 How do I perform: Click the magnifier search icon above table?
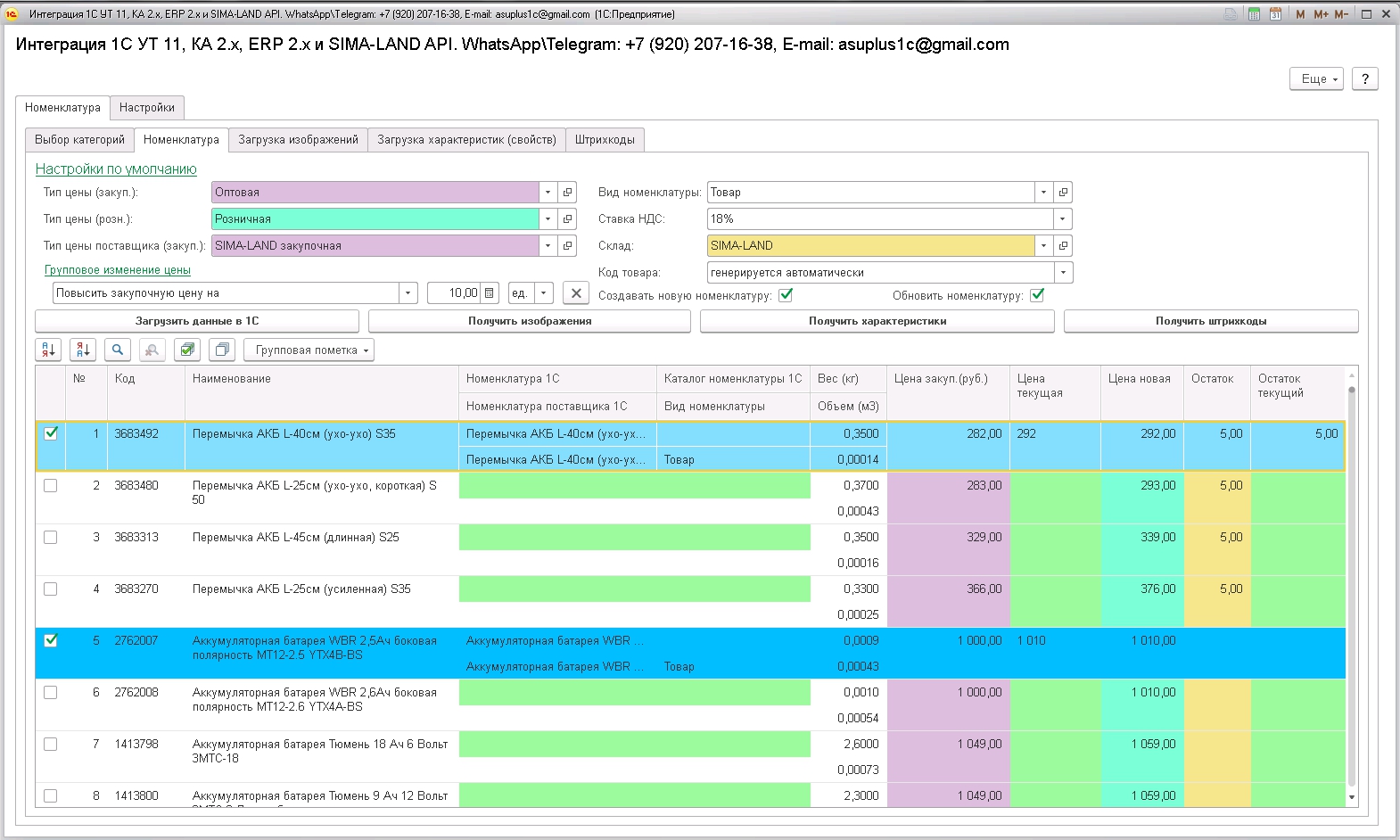tap(118, 350)
